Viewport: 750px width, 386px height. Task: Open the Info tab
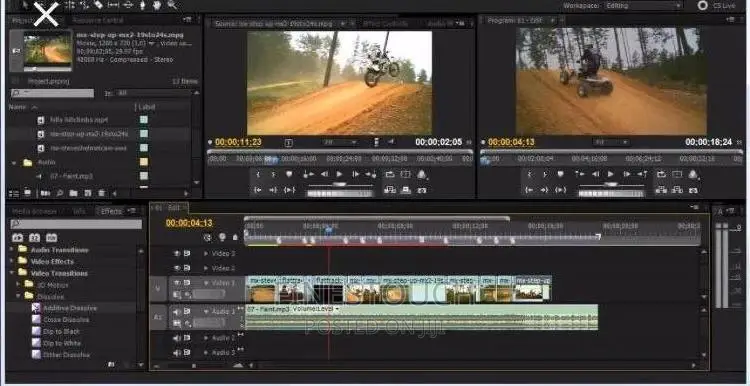click(79, 211)
